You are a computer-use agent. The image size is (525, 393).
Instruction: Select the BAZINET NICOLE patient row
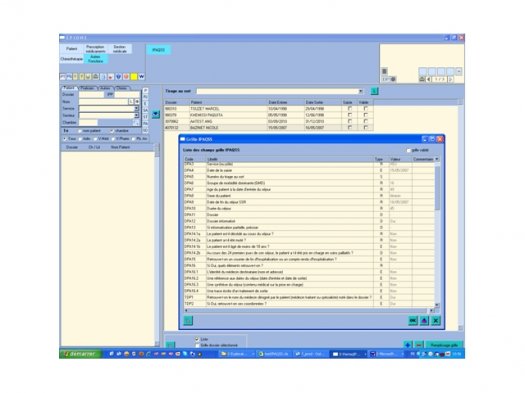269,128
